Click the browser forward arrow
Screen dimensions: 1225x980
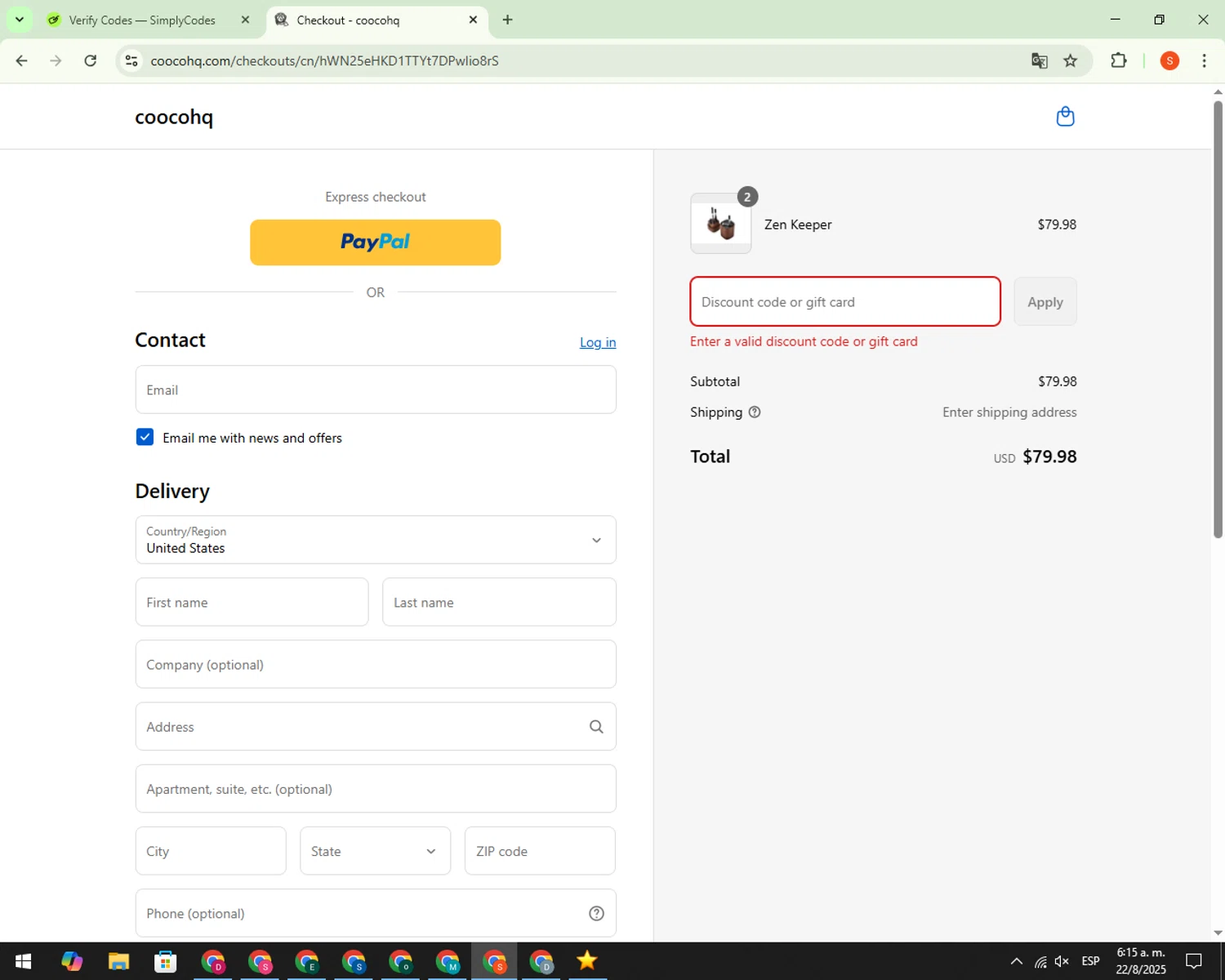click(56, 60)
